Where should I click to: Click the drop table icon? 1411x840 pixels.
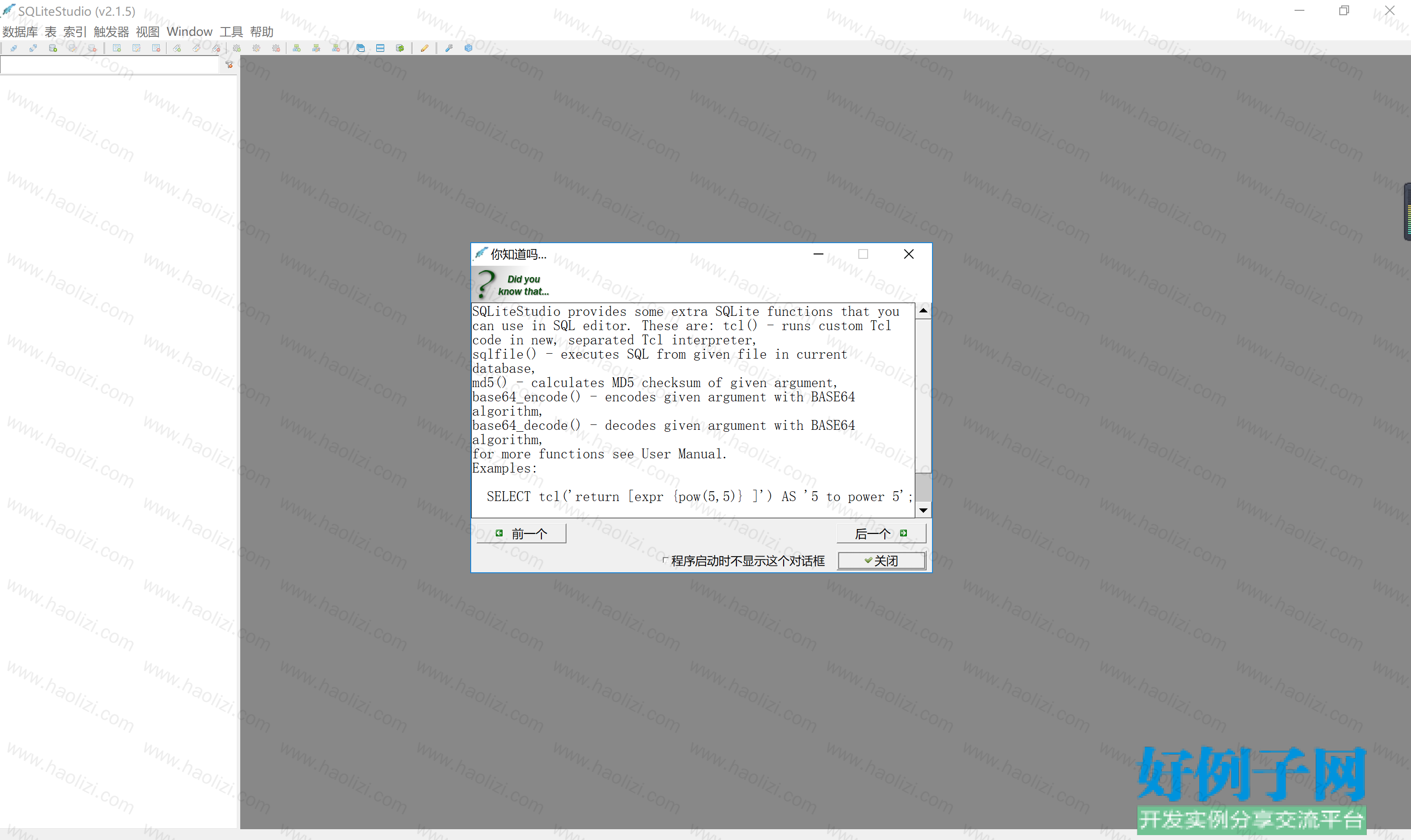point(156,48)
